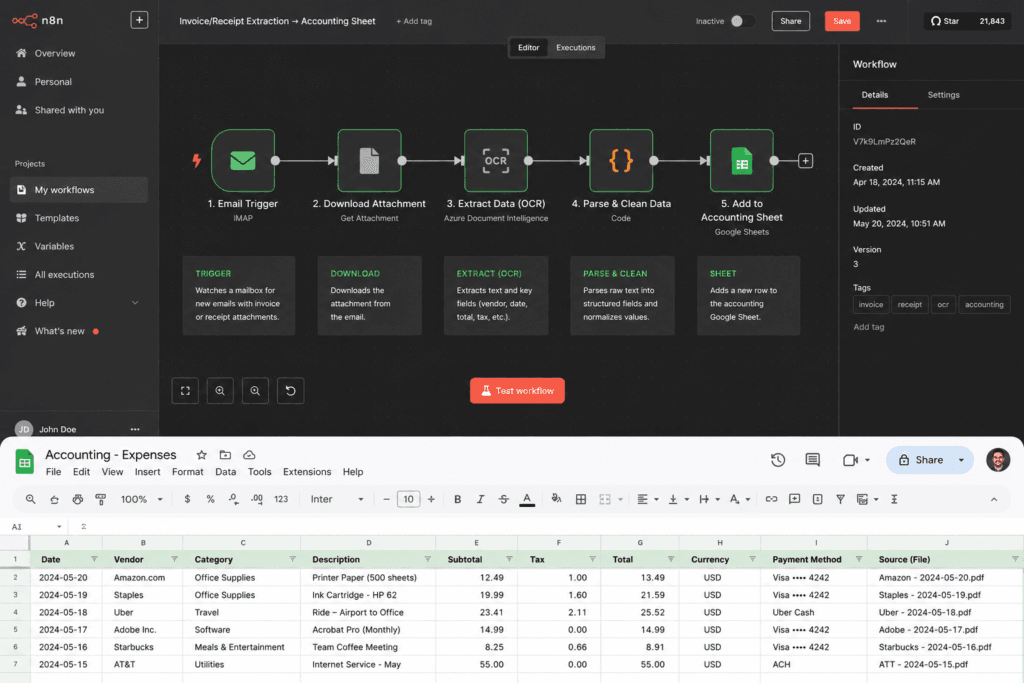The height and width of the screenshot is (683, 1024).
Task: Apply strikethrough formatting
Action: [504, 499]
